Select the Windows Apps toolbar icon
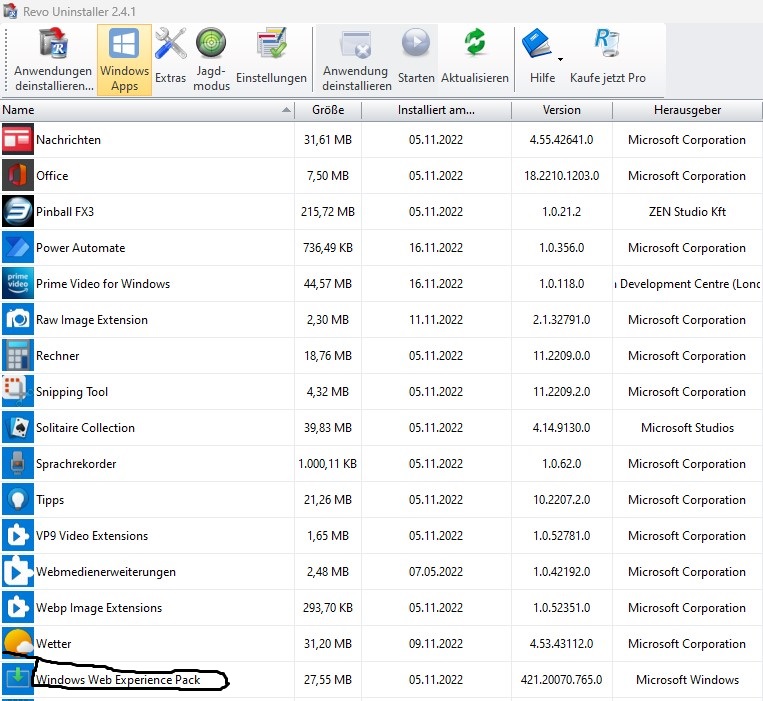Screen dimensions: 763x701 coord(124,44)
